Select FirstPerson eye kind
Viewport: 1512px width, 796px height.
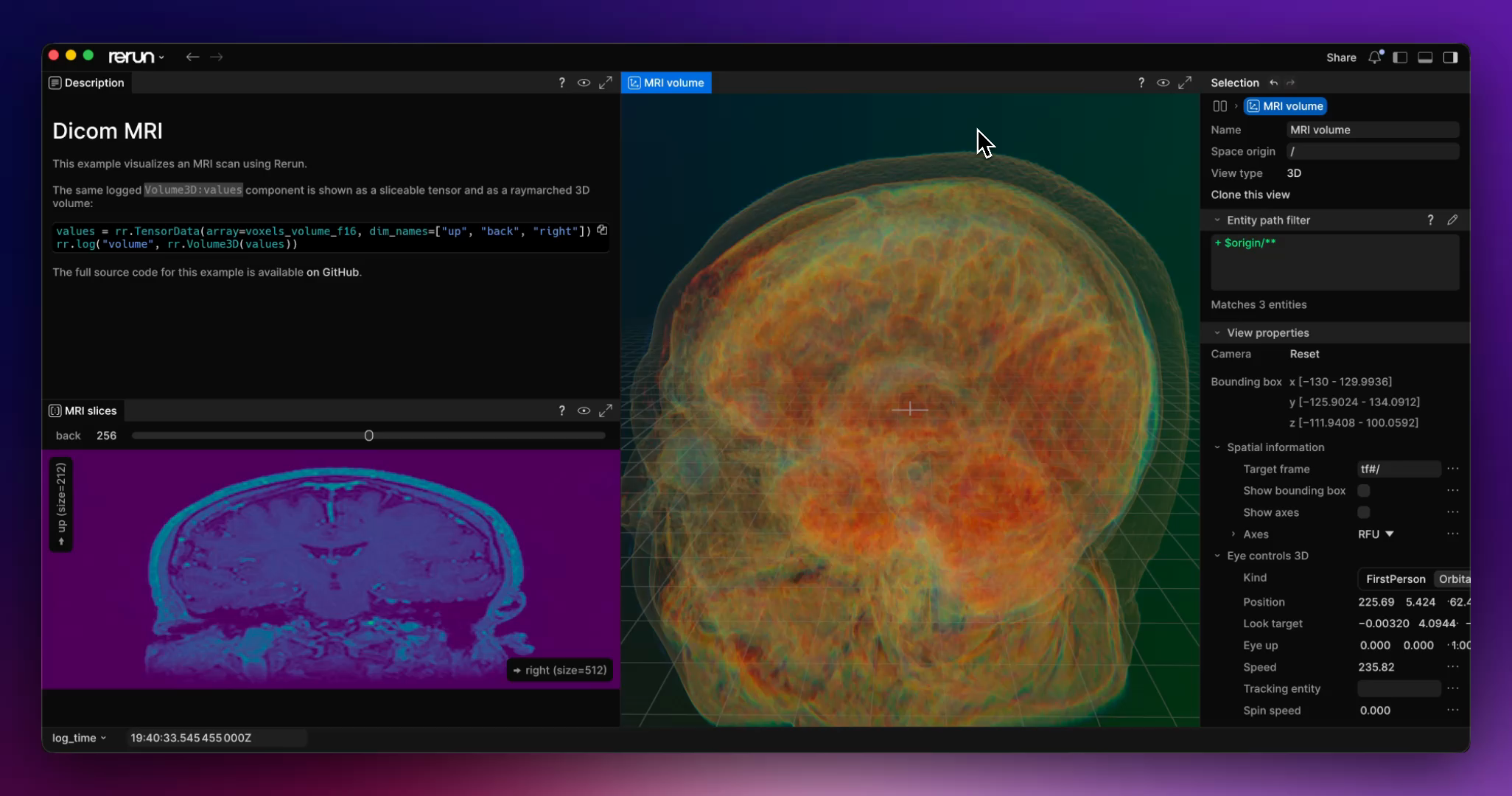click(x=1396, y=579)
